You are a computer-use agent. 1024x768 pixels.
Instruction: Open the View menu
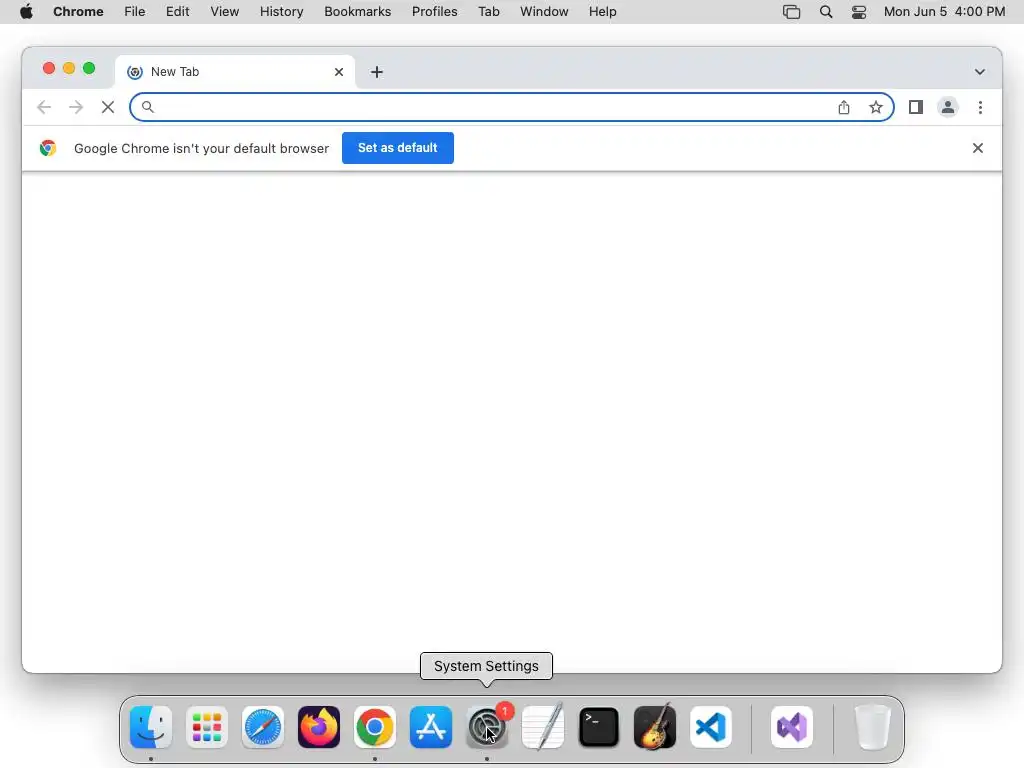click(x=225, y=12)
